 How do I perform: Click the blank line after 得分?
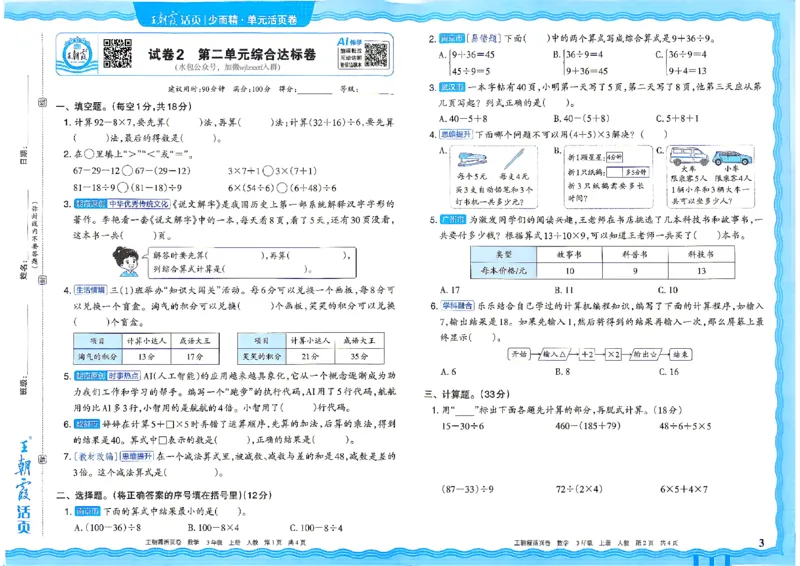tap(314, 92)
